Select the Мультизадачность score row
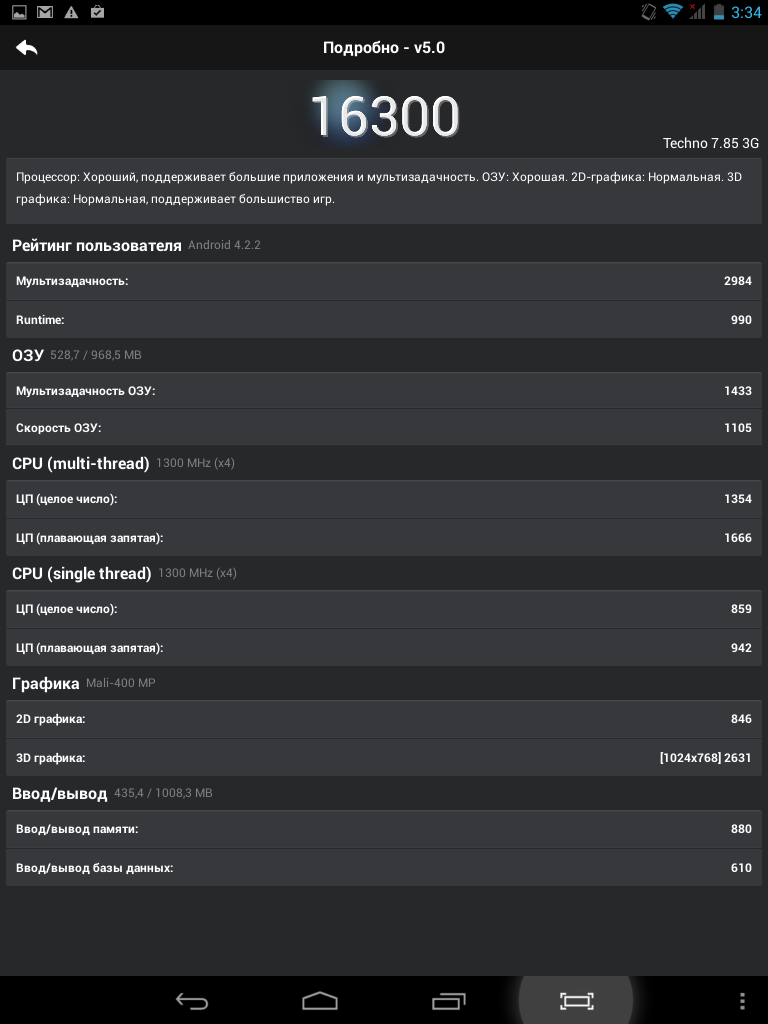Image resolution: width=768 pixels, height=1024 pixels. point(384,281)
